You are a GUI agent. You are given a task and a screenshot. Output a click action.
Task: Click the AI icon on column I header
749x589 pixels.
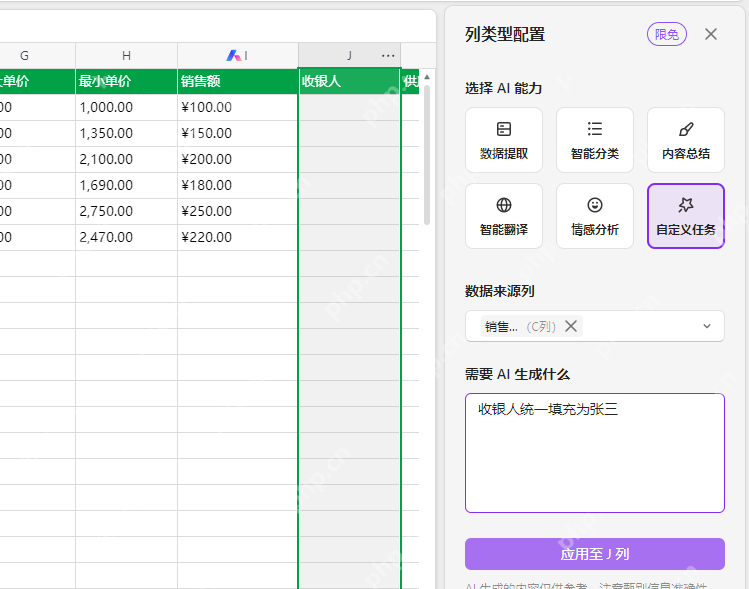[233, 56]
